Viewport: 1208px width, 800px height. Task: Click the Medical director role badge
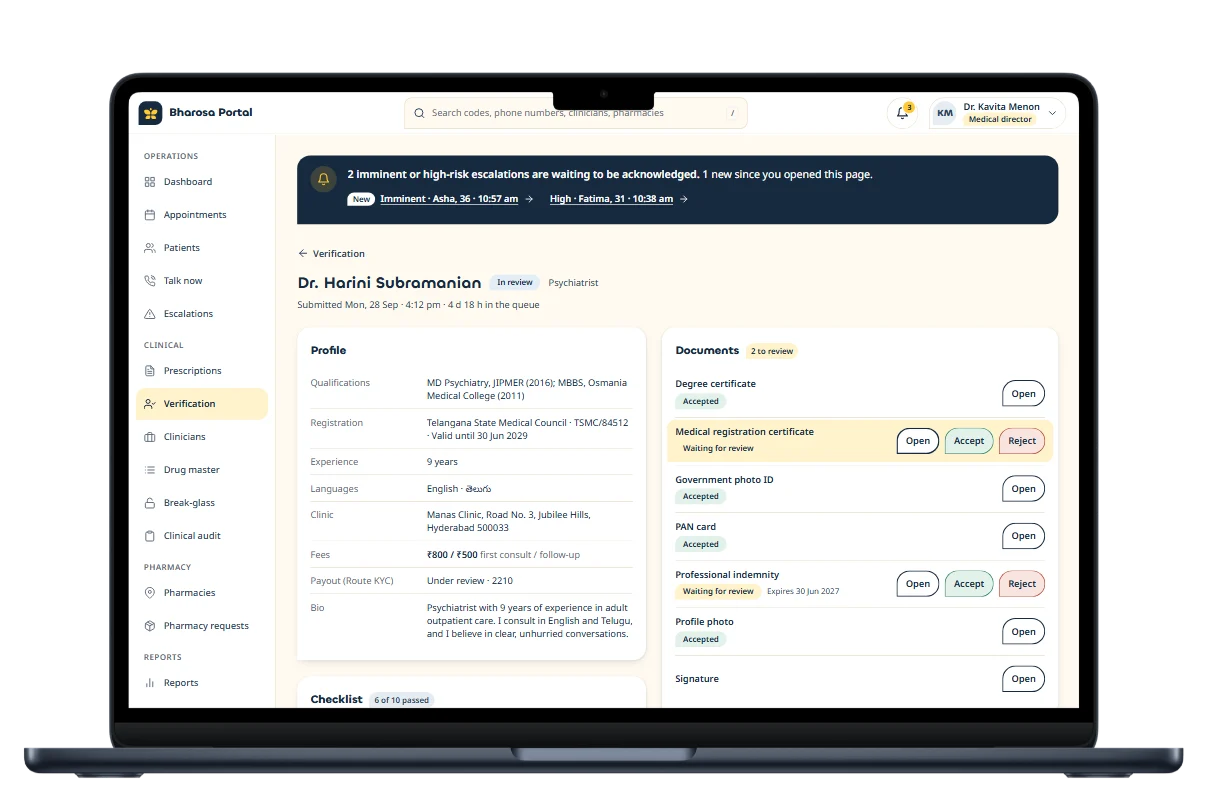pyautogui.click(x=1000, y=119)
